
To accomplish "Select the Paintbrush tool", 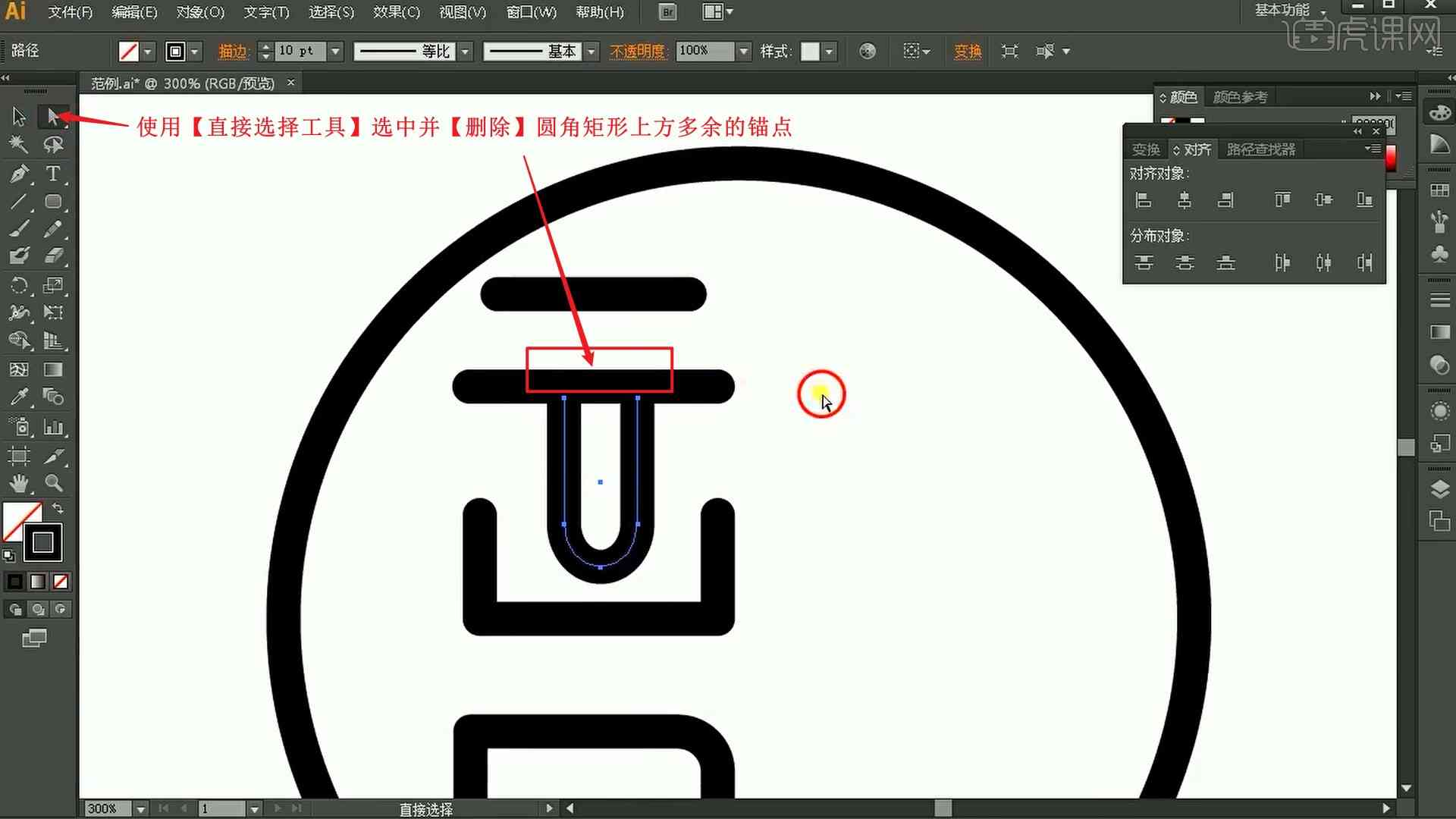I will (x=19, y=228).
